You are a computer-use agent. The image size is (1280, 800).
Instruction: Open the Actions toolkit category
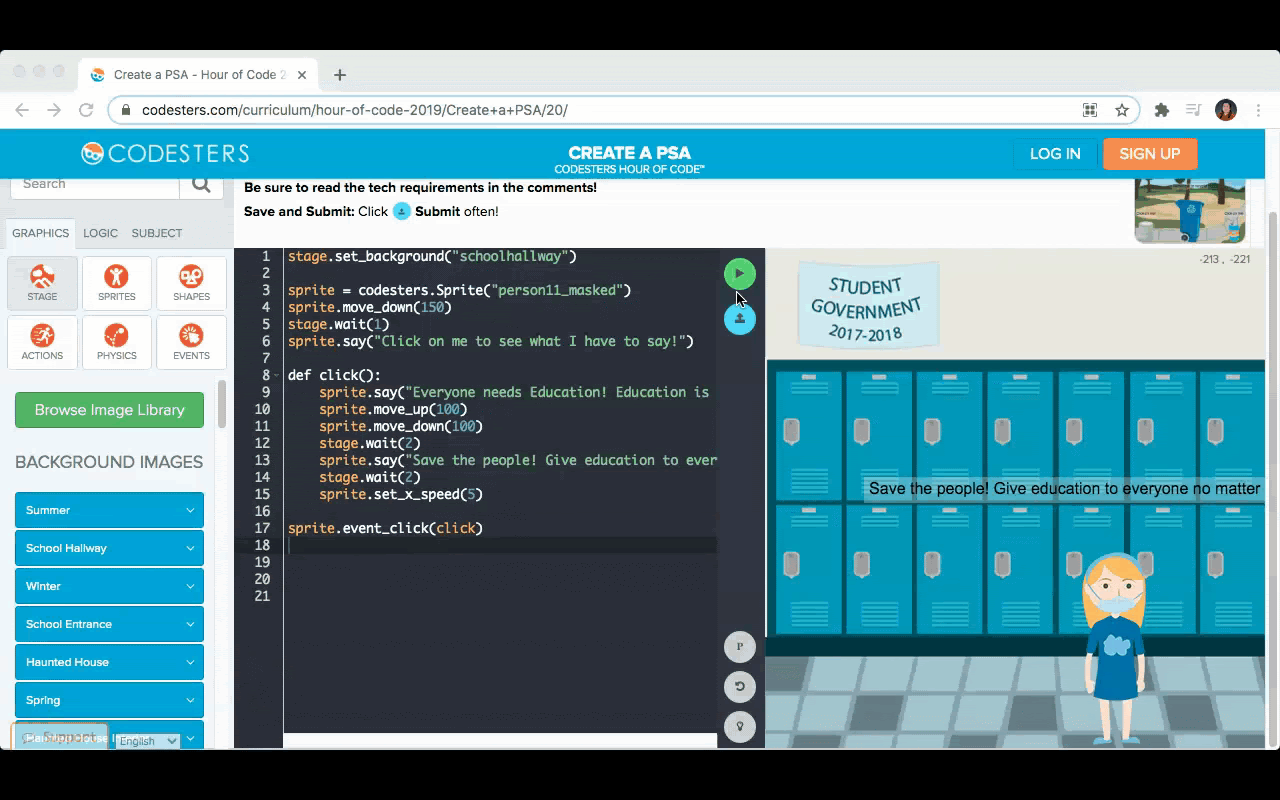click(42, 342)
